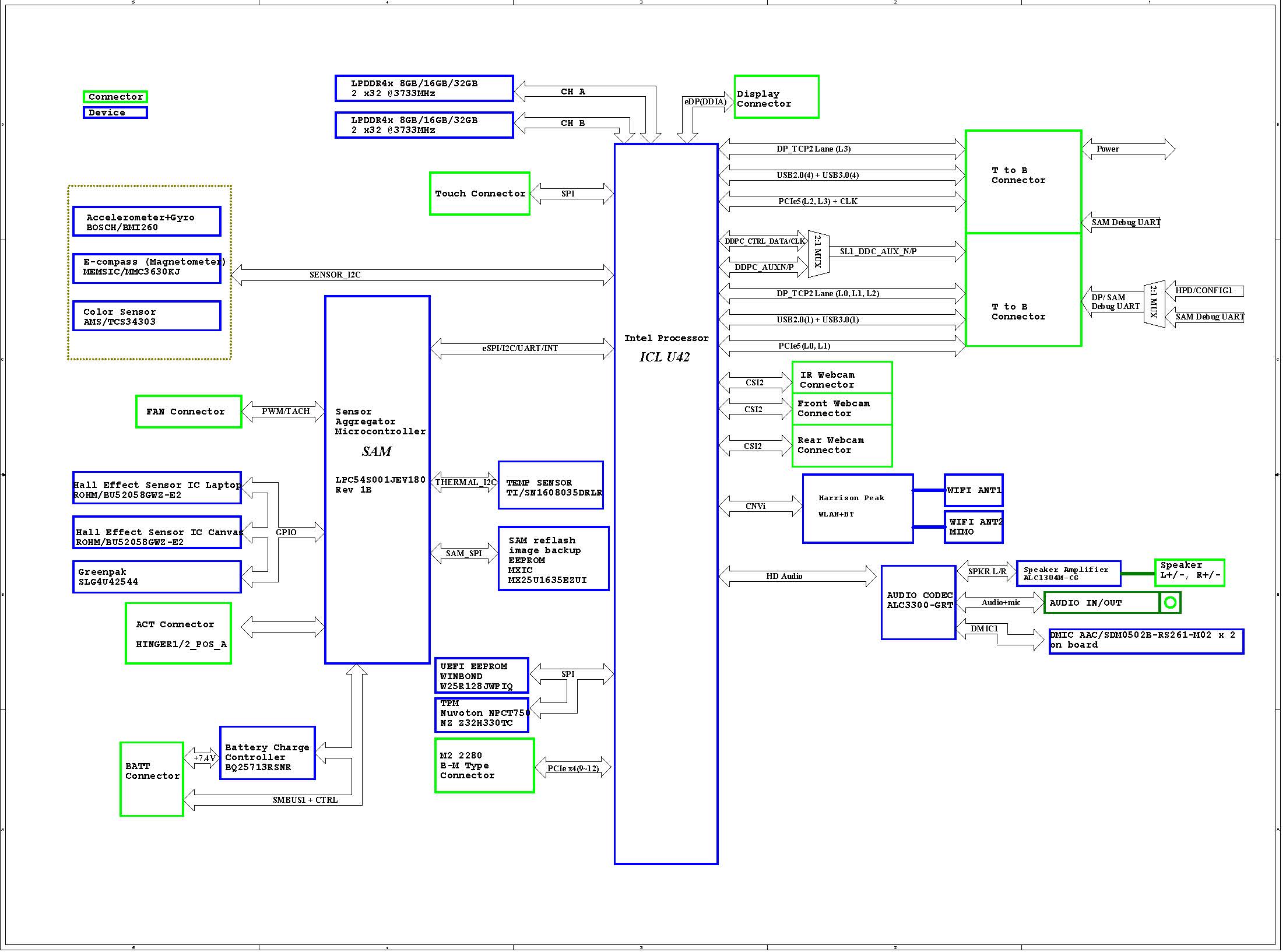Click the AUDIO CODEC ALC3300-GRT block
The height and width of the screenshot is (952, 1286).
click(919, 602)
